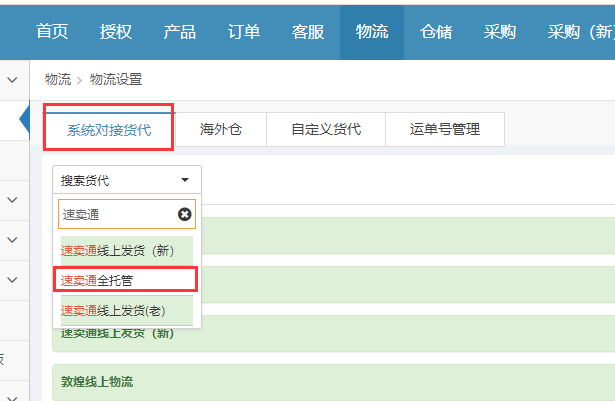Expand the first sidebar chevron beside the breadcrumb

[x=13, y=80]
